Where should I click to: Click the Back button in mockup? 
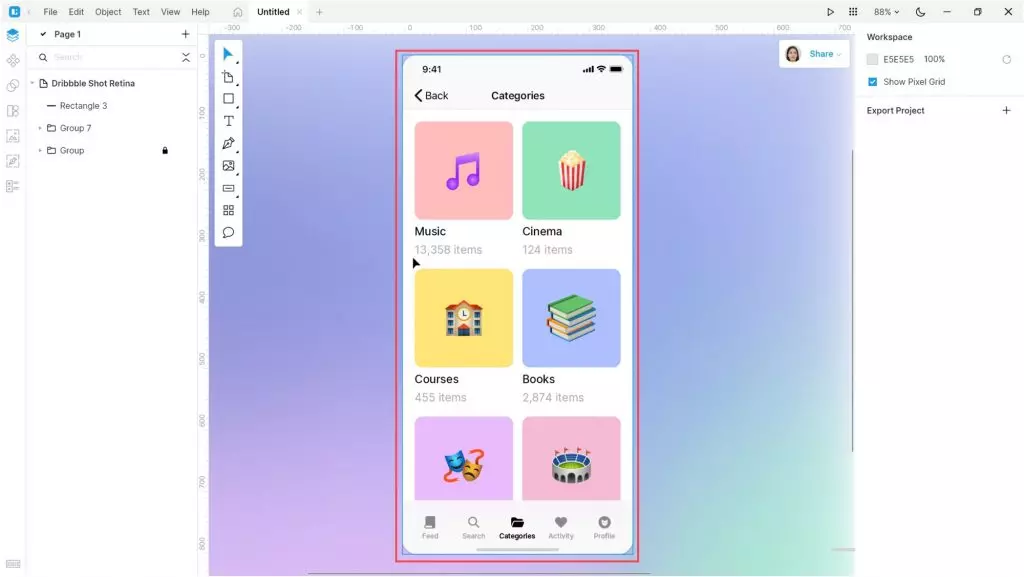point(432,95)
